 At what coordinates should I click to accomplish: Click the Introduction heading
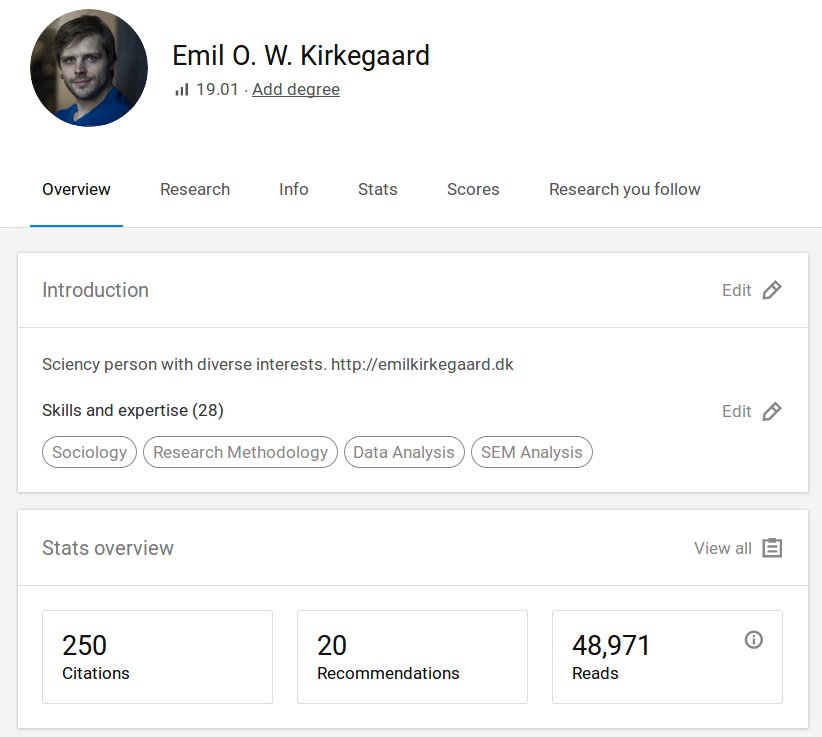[x=95, y=290]
